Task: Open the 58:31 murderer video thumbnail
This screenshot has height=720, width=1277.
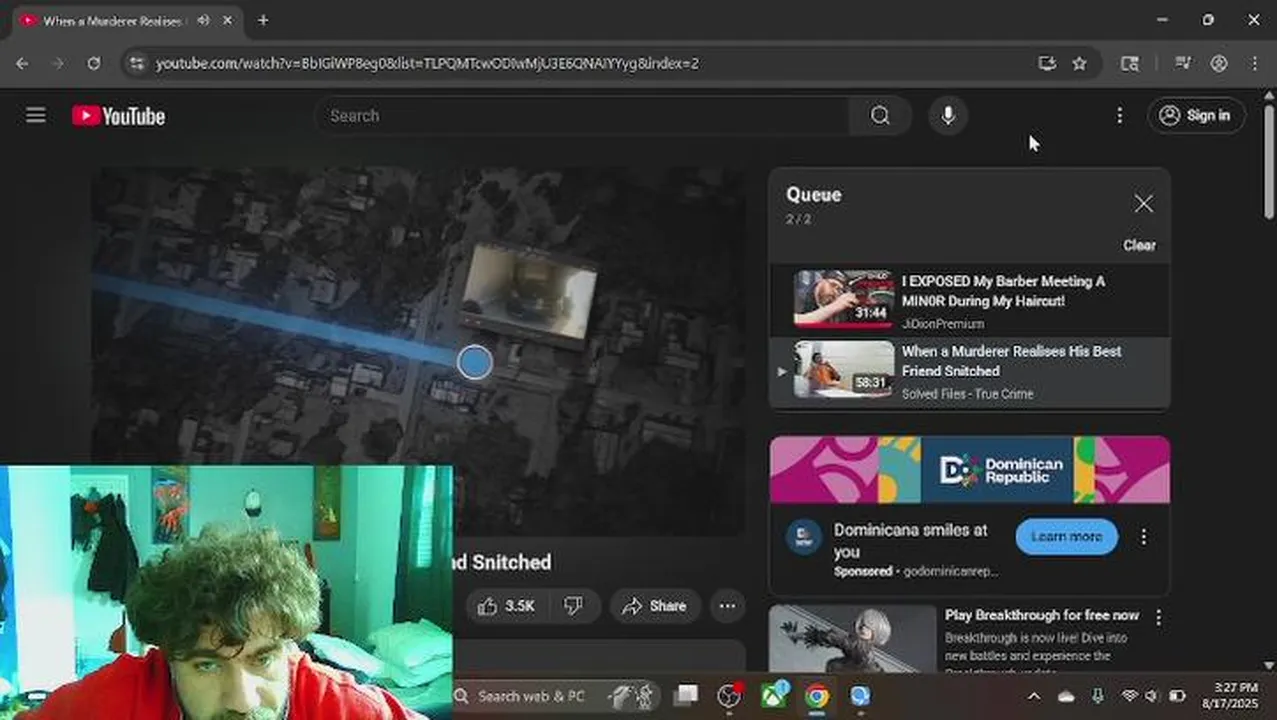Action: click(844, 369)
